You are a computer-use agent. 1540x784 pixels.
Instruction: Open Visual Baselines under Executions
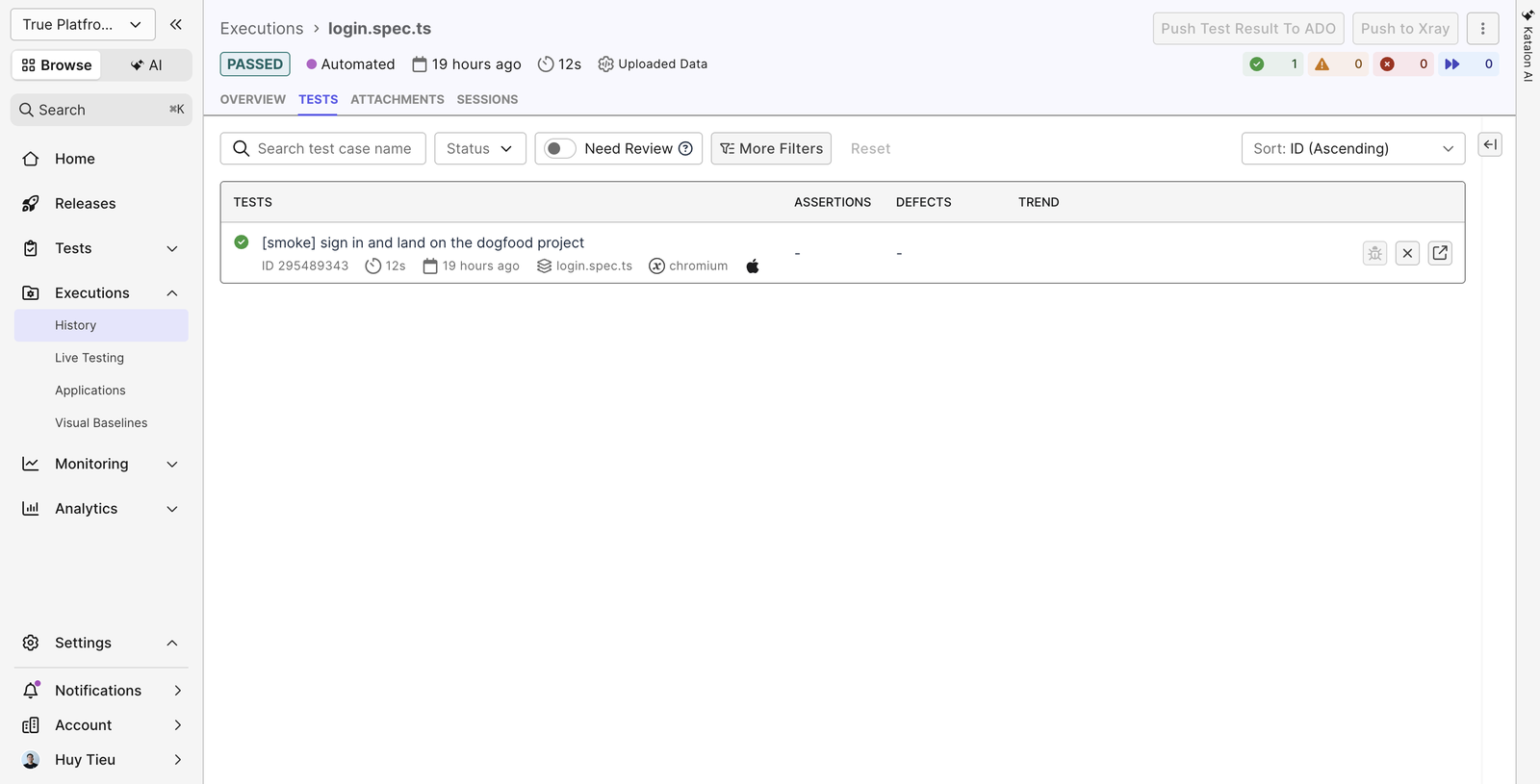coord(101,423)
